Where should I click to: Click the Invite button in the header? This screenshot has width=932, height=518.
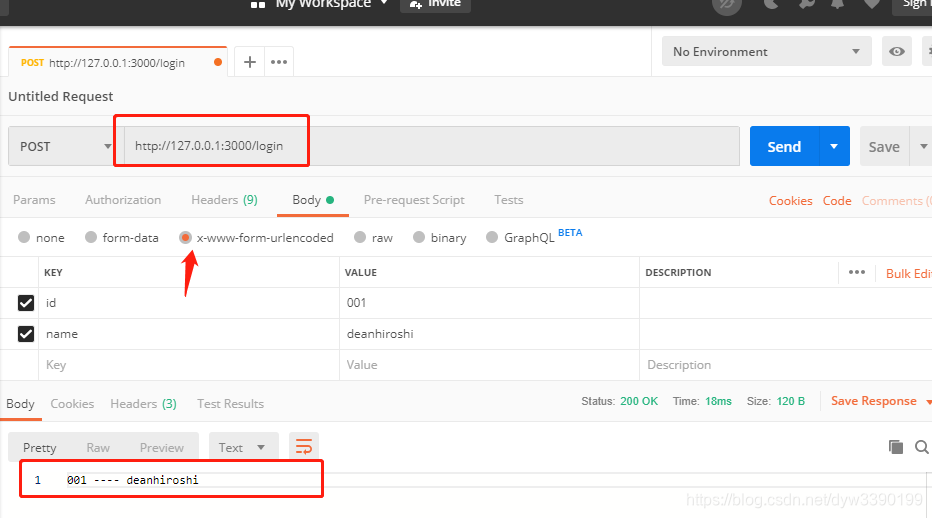pyautogui.click(x=435, y=4)
